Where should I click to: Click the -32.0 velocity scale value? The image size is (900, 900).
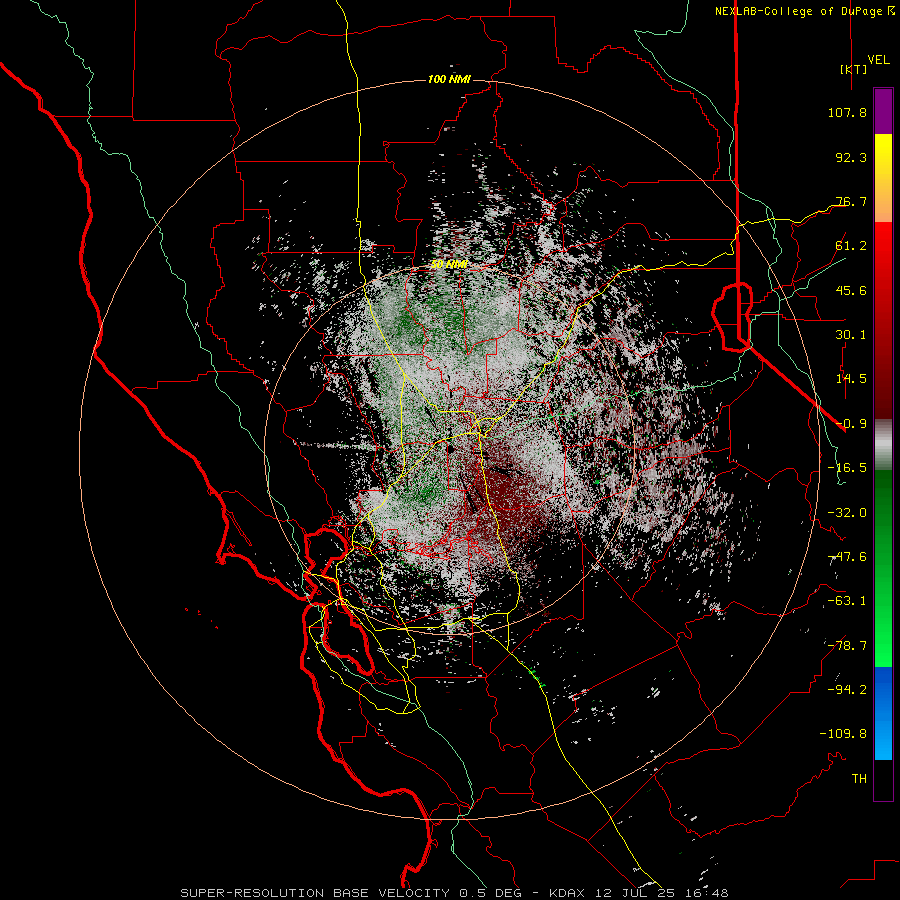(x=847, y=513)
